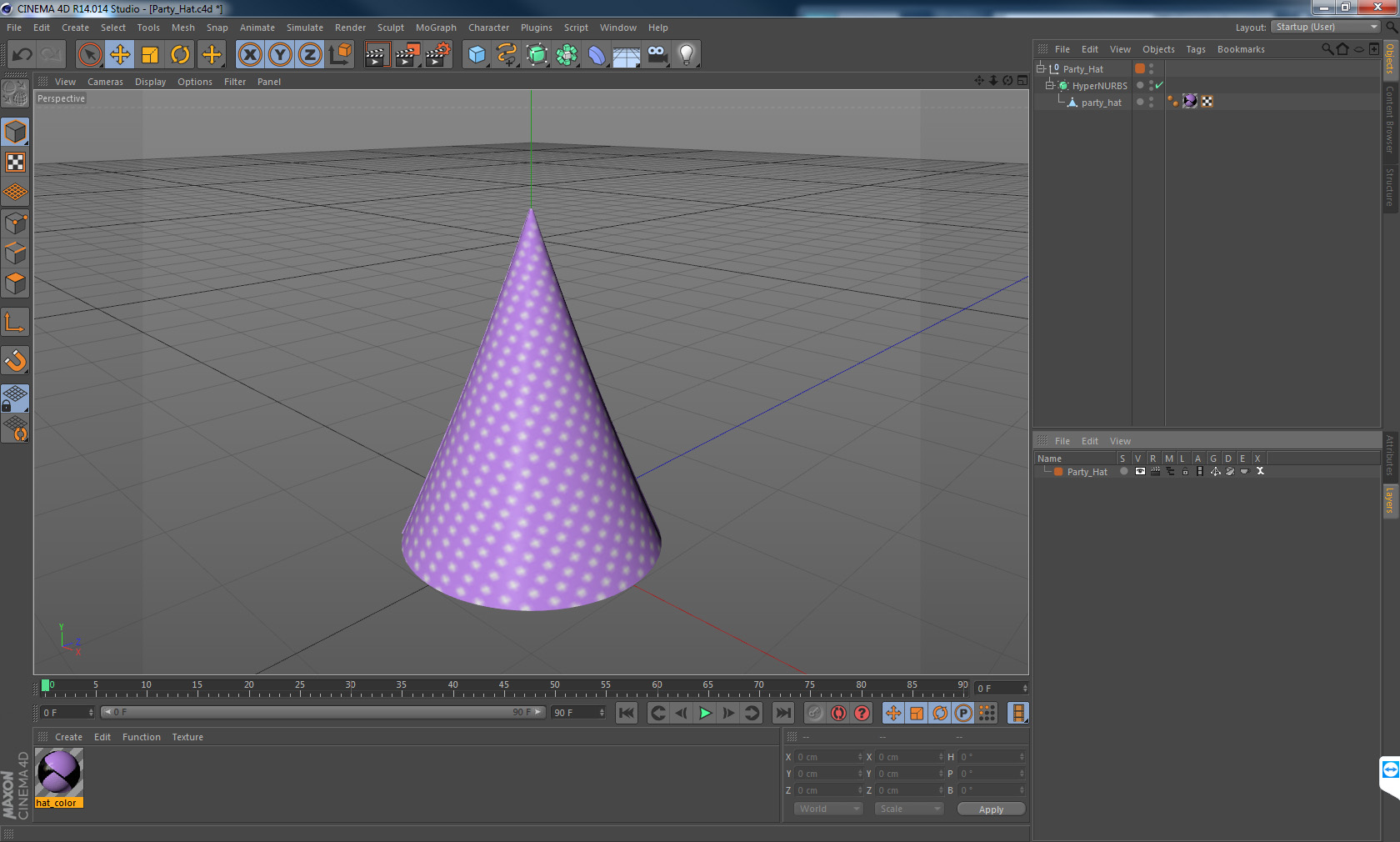Play the animation forward
The height and width of the screenshot is (842, 1400).
pyautogui.click(x=705, y=713)
